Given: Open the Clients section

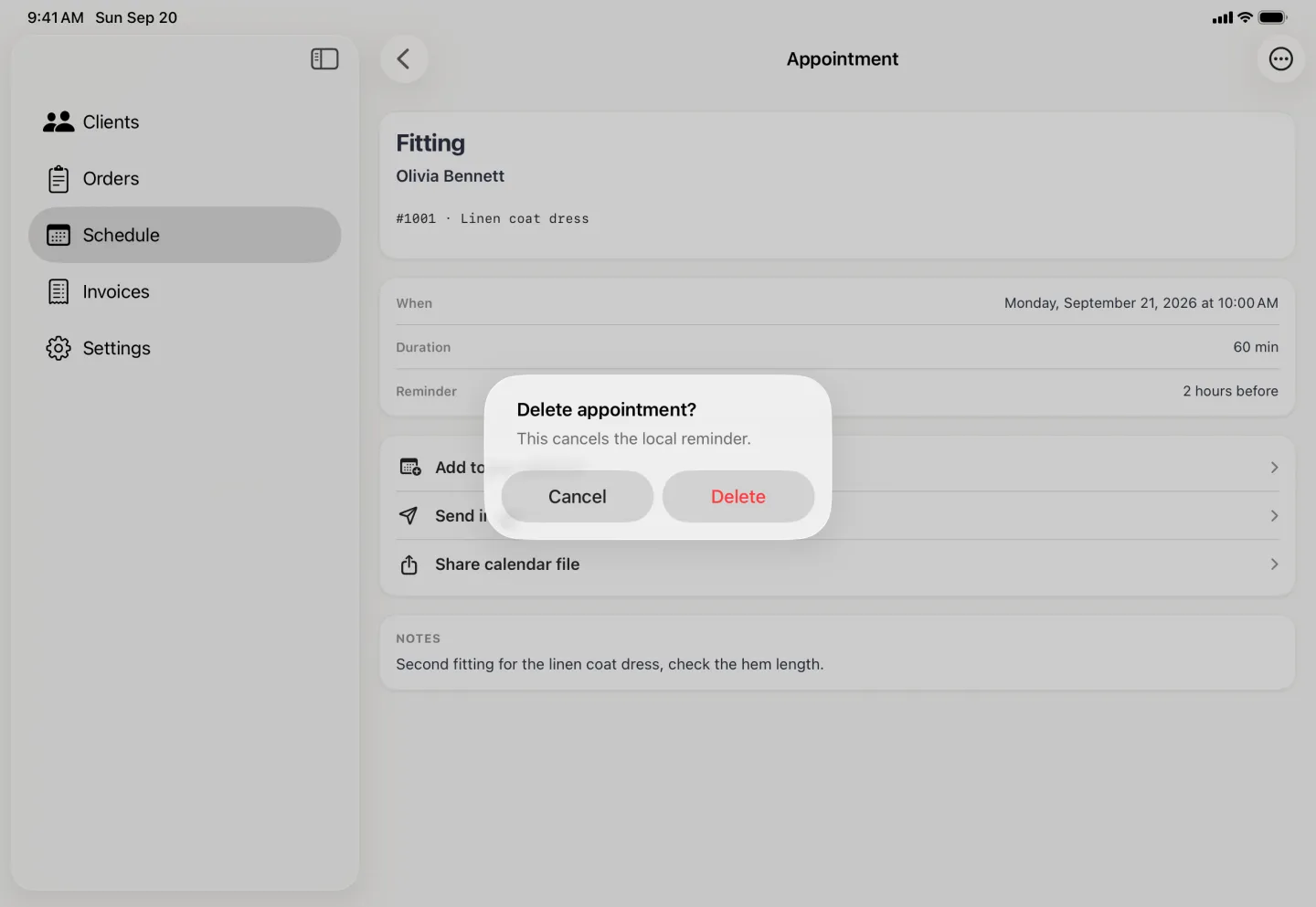Looking at the screenshot, I should pyautogui.click(x=185, y=122).
